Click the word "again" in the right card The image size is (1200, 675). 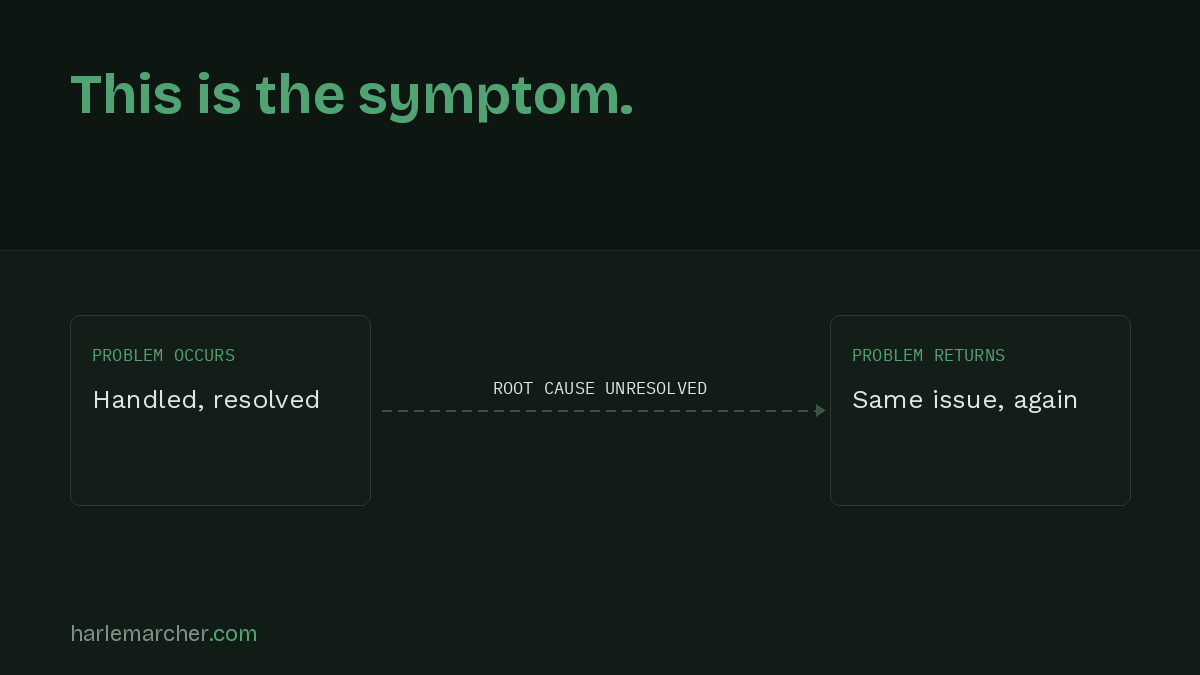pyautogui.click(x=1046, y=402)
